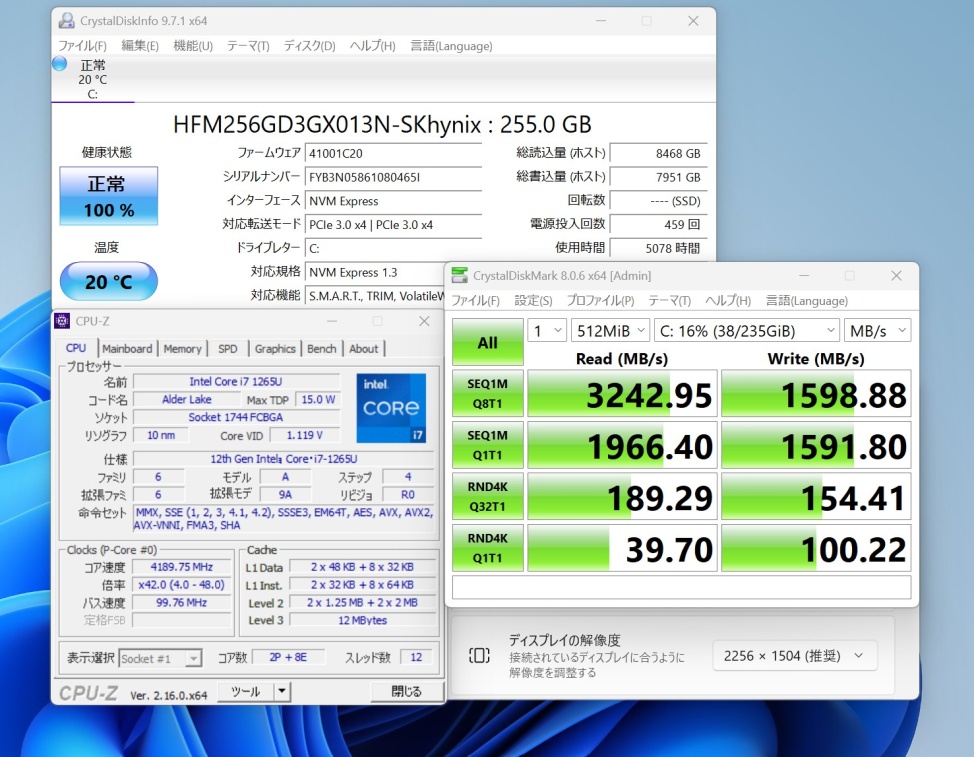Click the 閉じる button in CPU-Z
Screen dimensions: 974x757
[x=406, y=691]
